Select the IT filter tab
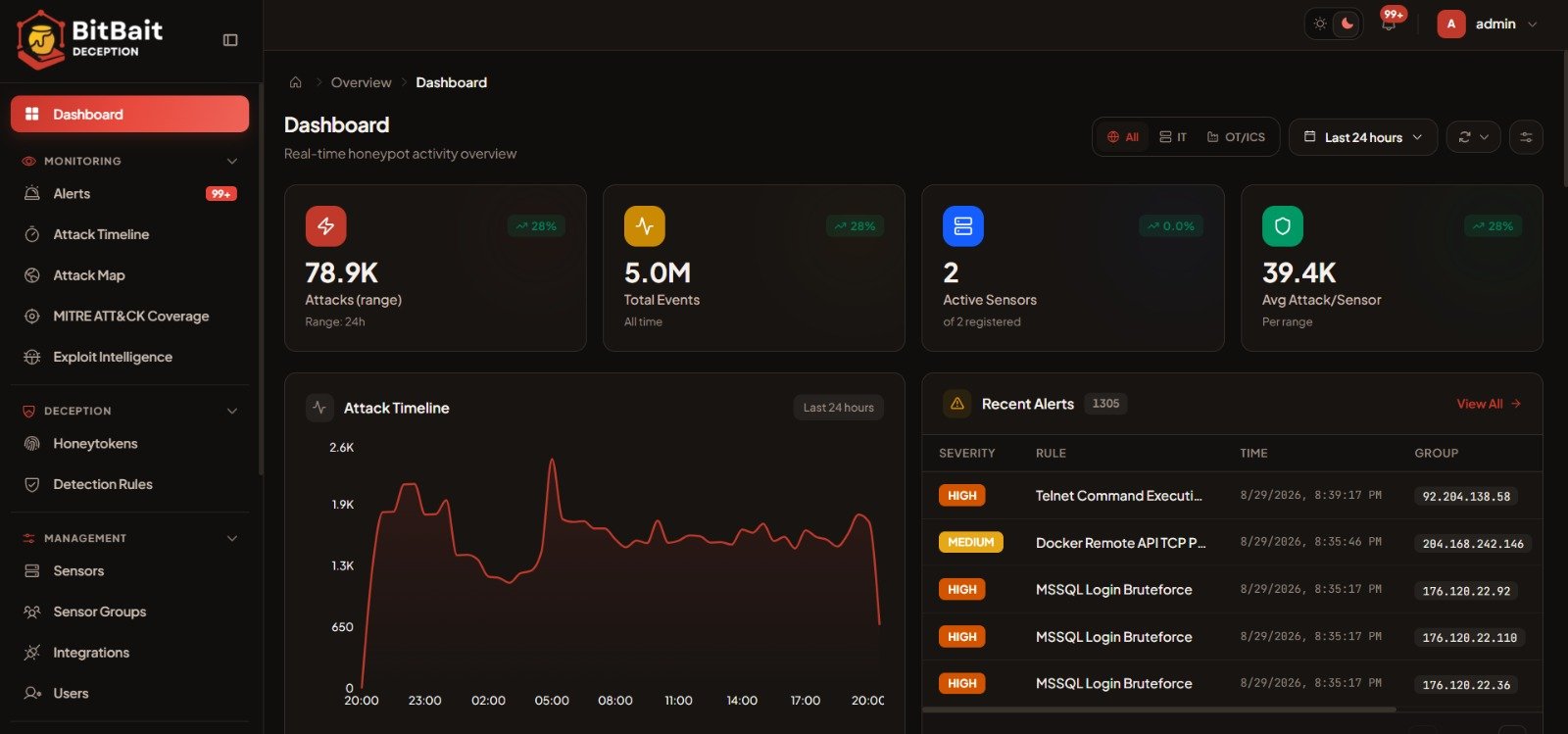The height and width of the screenshot is (734, 1568). 1173,137
